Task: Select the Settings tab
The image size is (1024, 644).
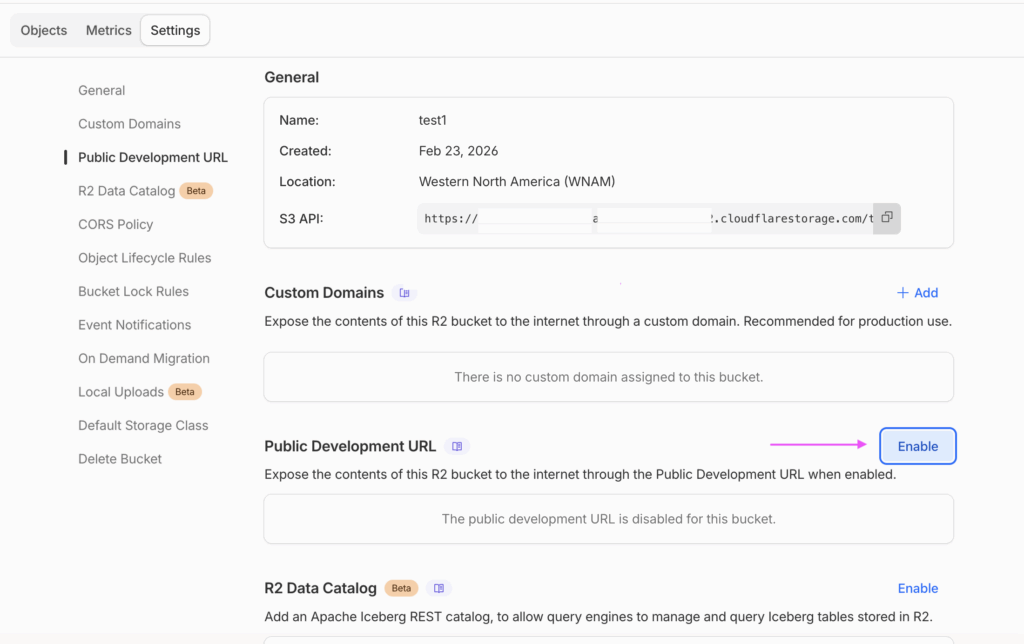Action: pos(175,30)
